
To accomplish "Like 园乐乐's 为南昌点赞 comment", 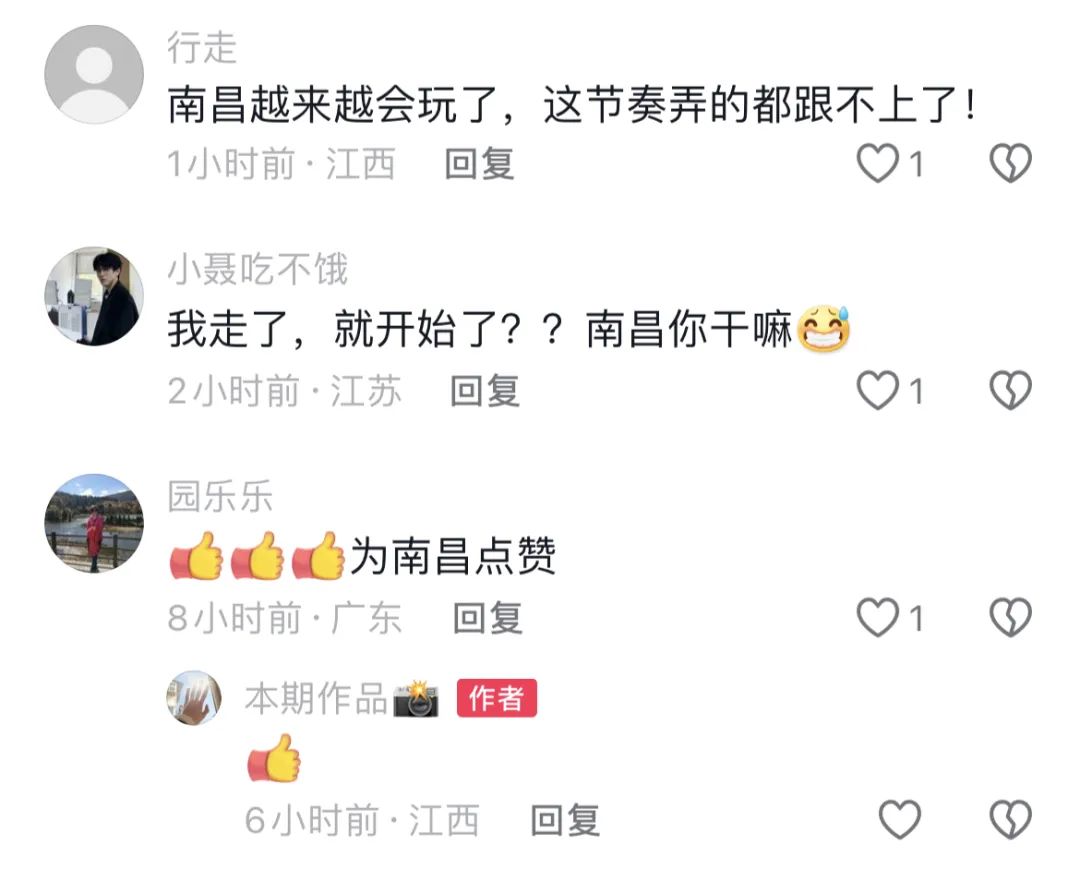I will [878, 617].
